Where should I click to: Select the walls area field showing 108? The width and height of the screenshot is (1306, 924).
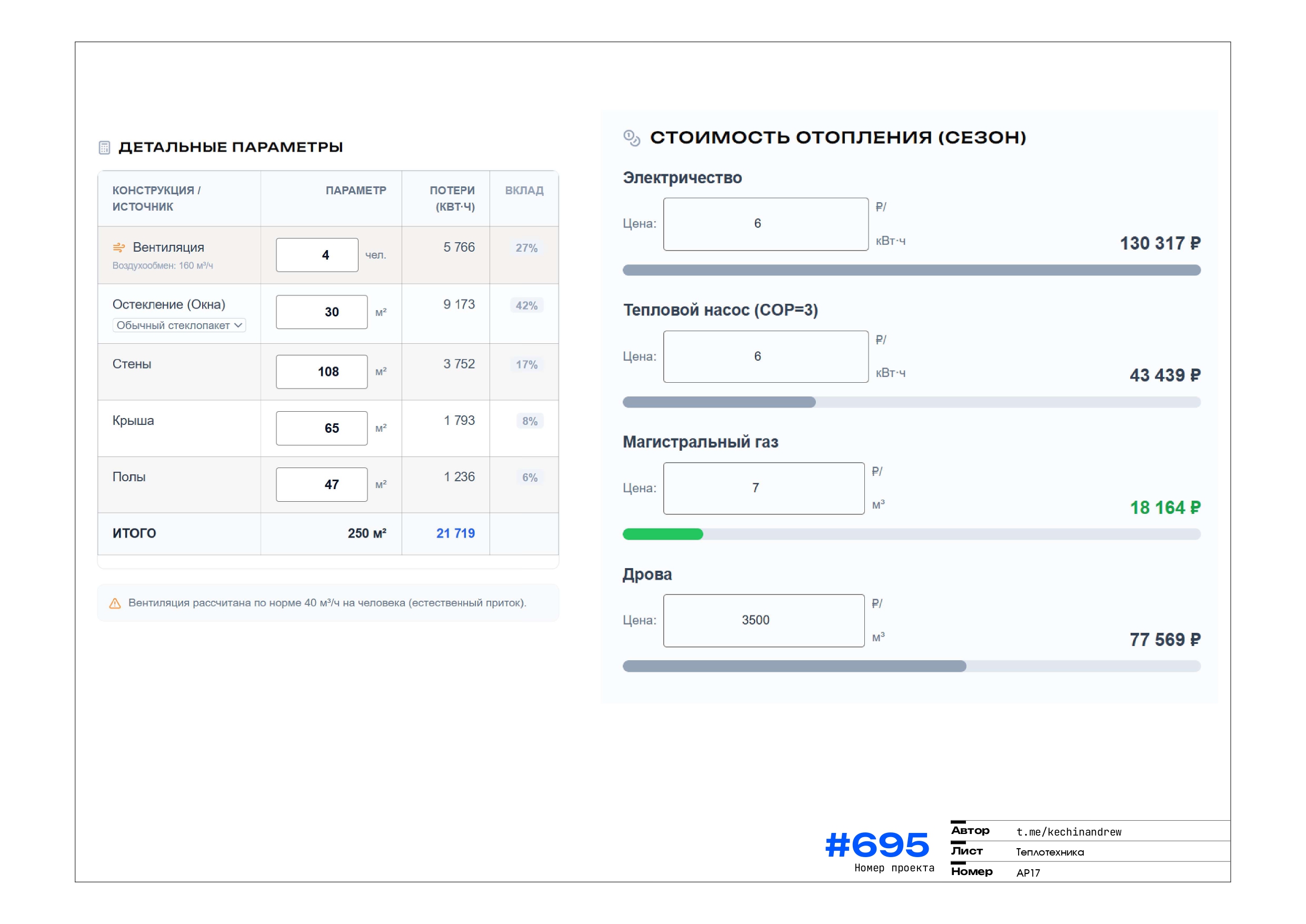[x=322, y=372]
